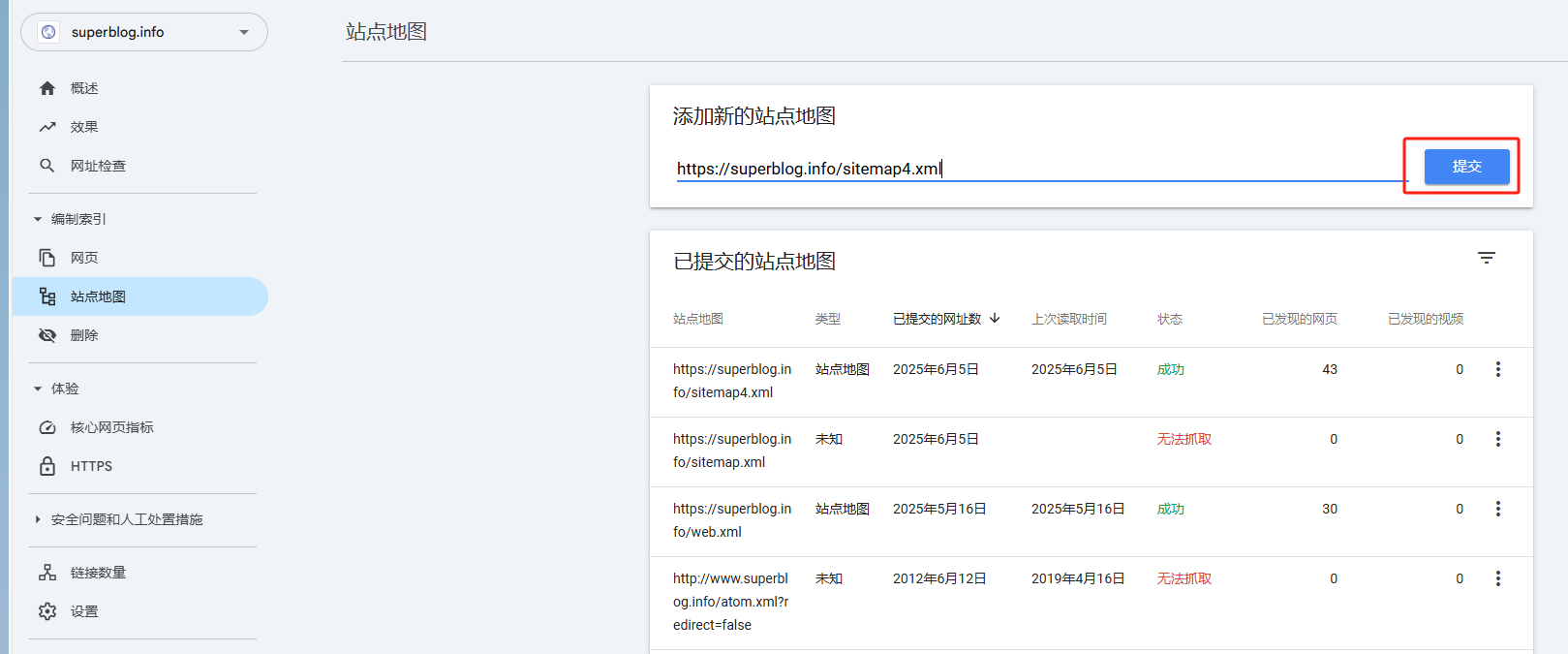The height and width of the screenshot is (654, 1568).
Task: Open 核心网页指标 speedometer icon
Action: pos(47,427)
